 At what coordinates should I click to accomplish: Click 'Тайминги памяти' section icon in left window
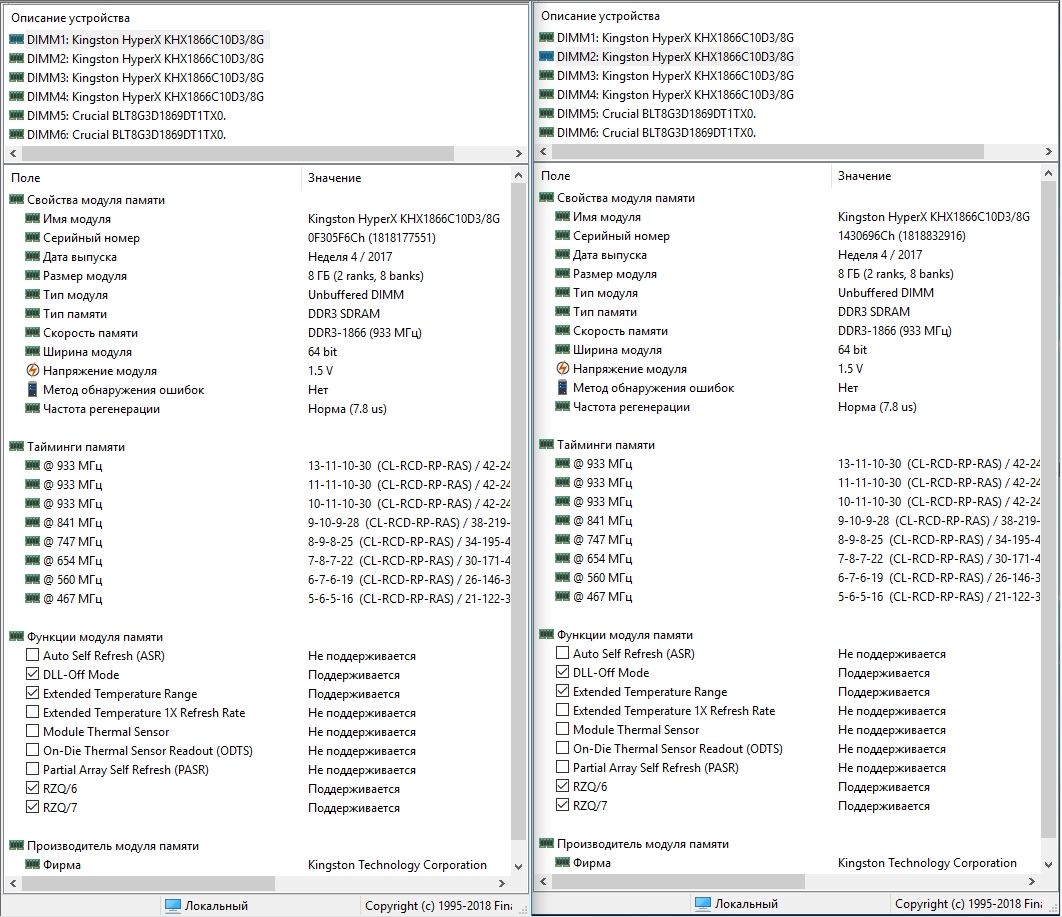tap(16, 446)
